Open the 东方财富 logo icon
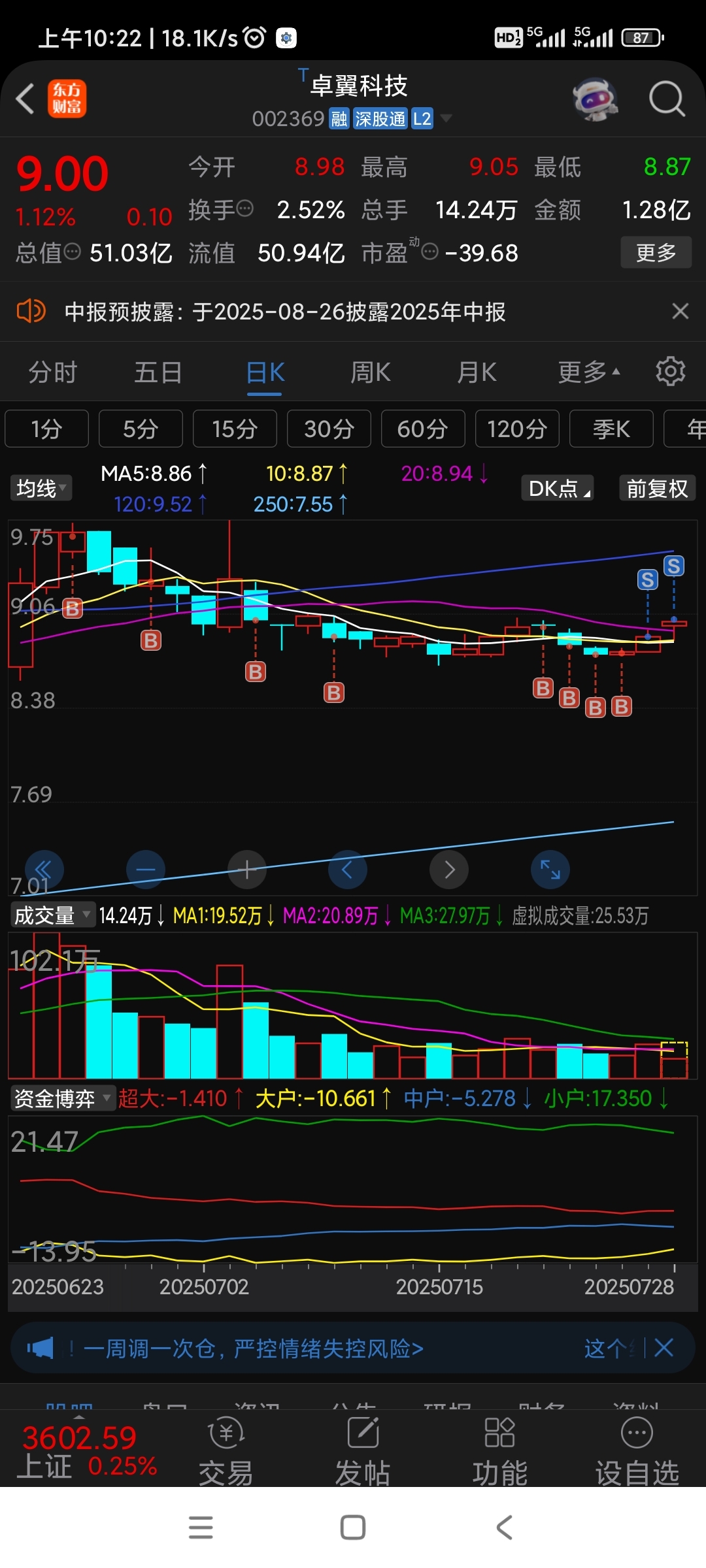This screenshot has width=706, height=1568. 67,99
